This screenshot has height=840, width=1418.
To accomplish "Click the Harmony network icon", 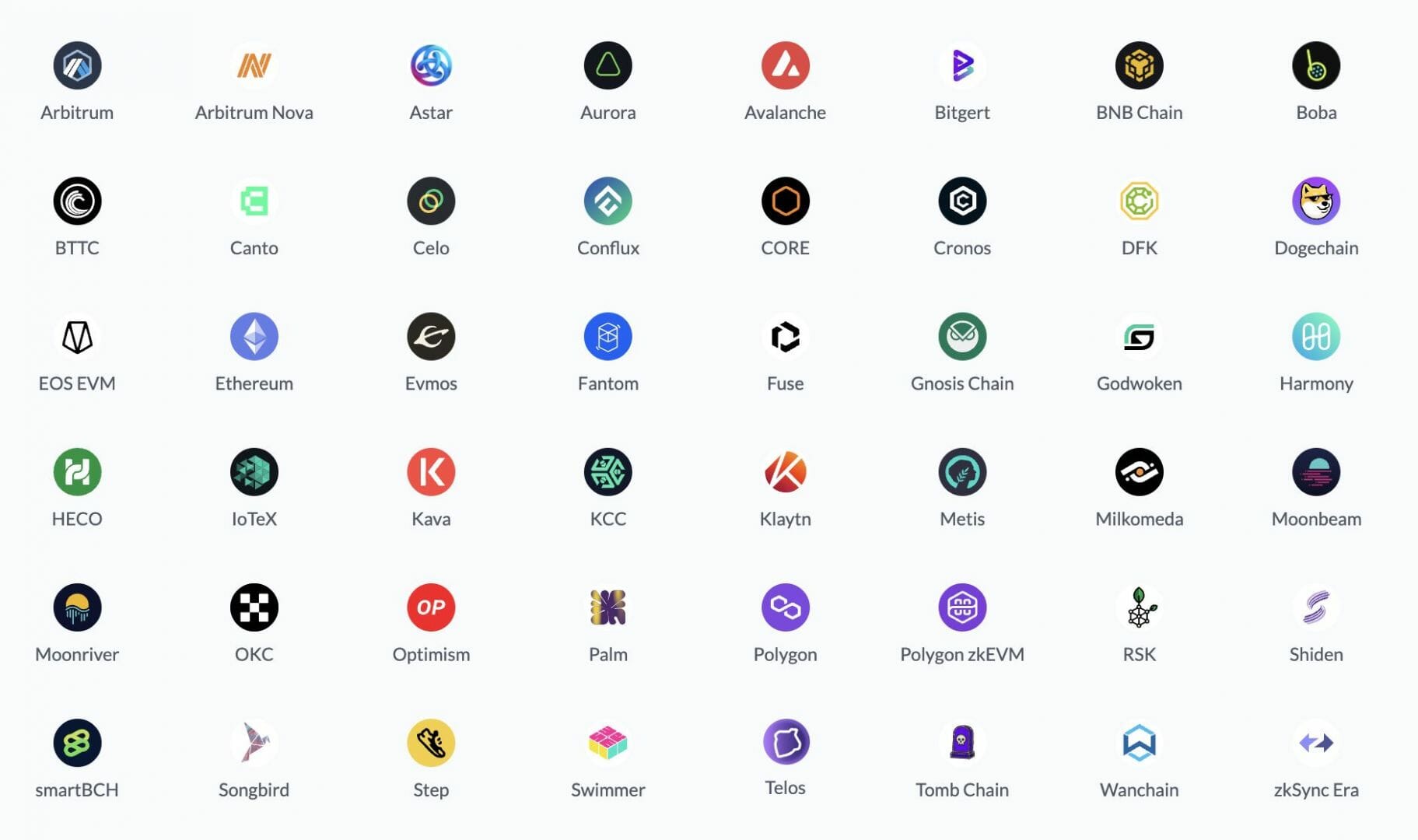I will [1316, 336].
